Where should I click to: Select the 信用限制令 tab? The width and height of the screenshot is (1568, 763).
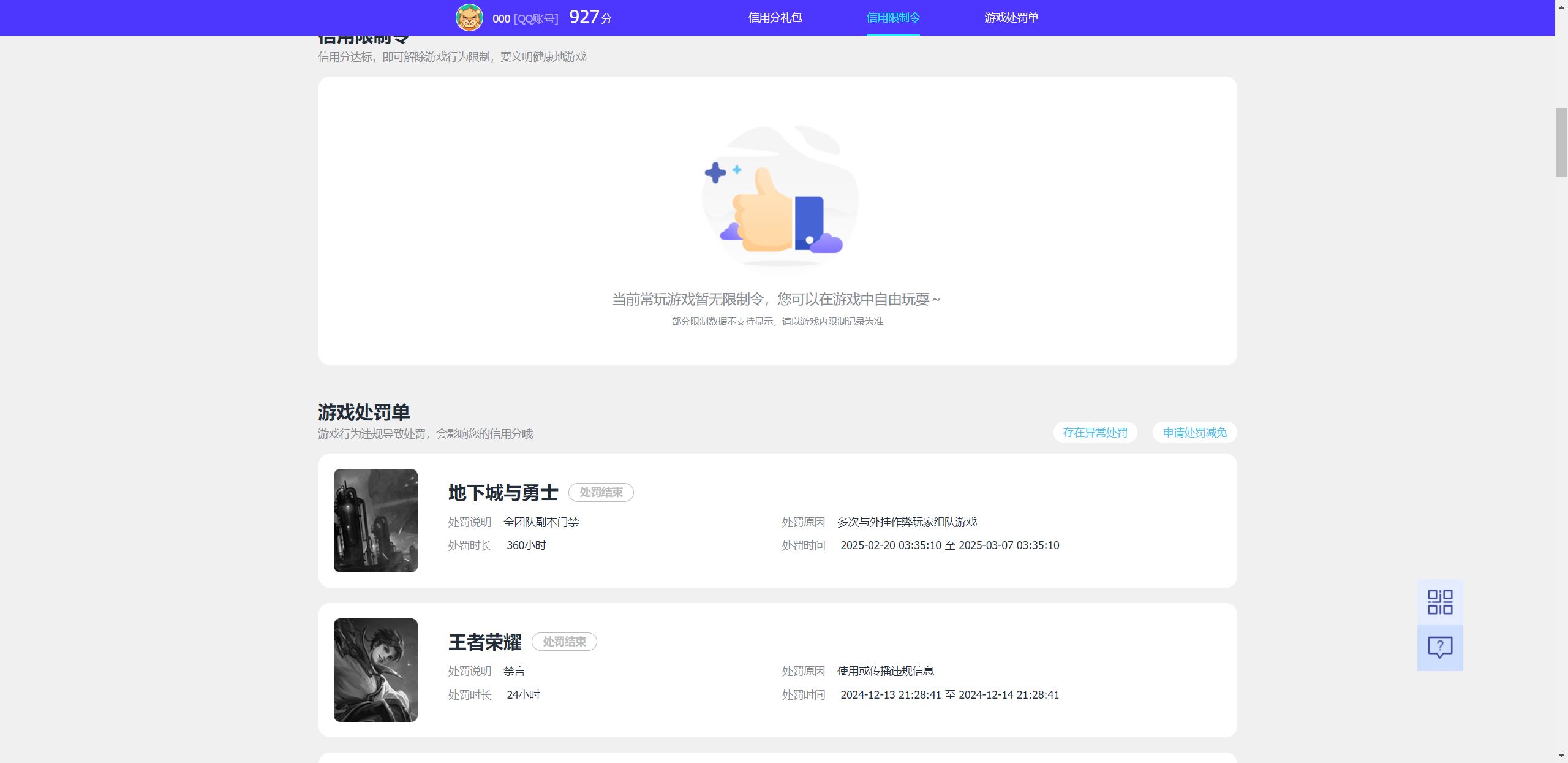pyautogui.click(x=892, y=18)
